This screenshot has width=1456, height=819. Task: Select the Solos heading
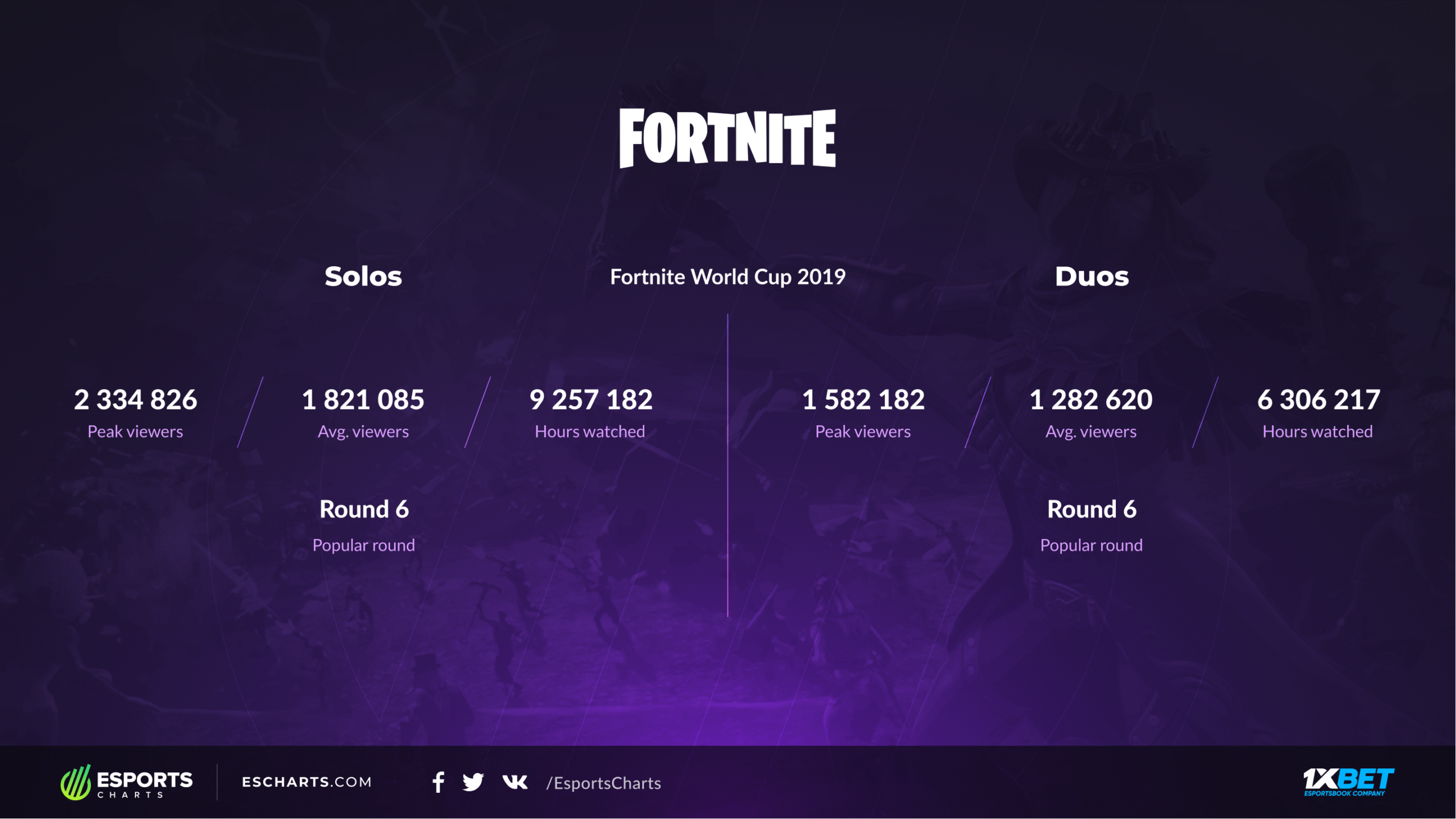[363, 277]
